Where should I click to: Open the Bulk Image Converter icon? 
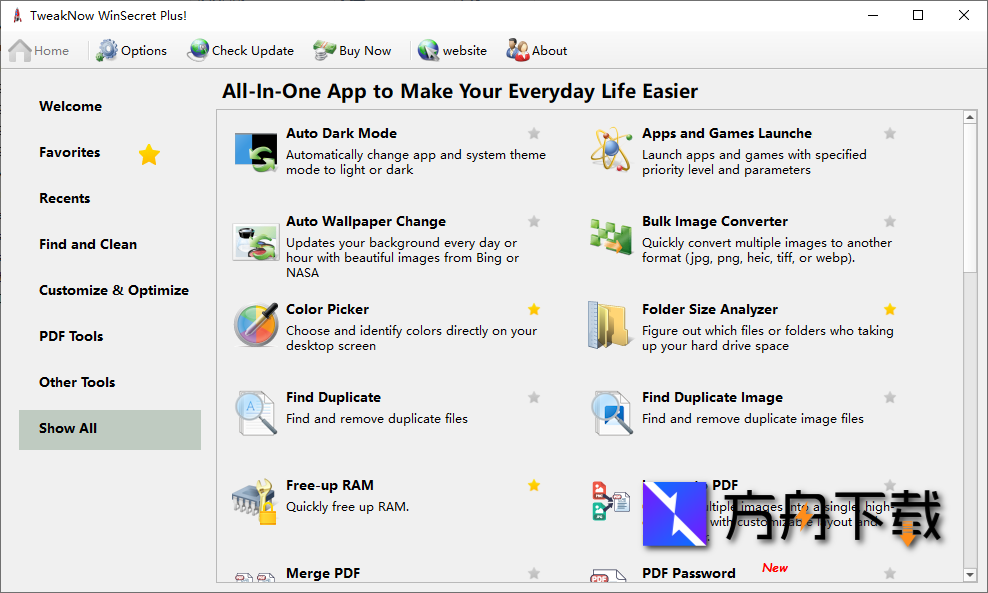(611, 238)
